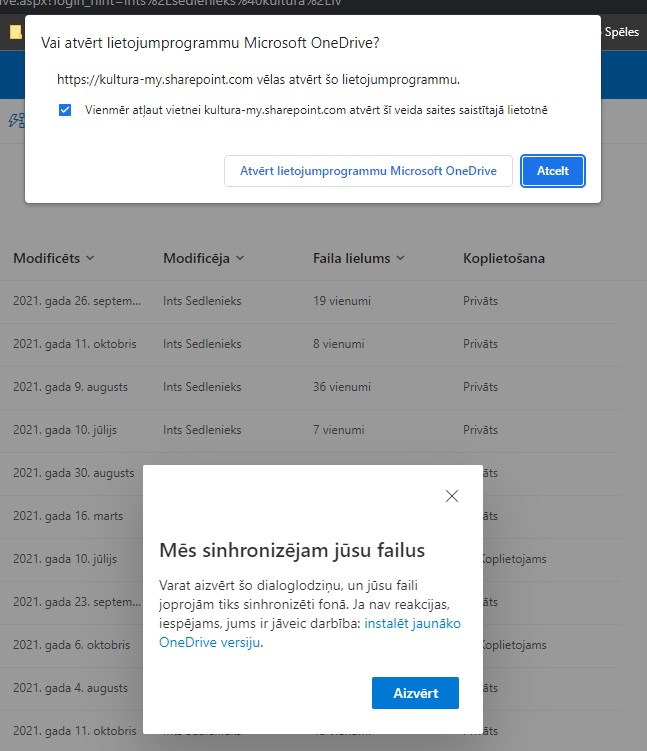Select the 2021. gada 16. marts date cell
This screenshot has width=647, height=751.
click(x=68, y=516)
